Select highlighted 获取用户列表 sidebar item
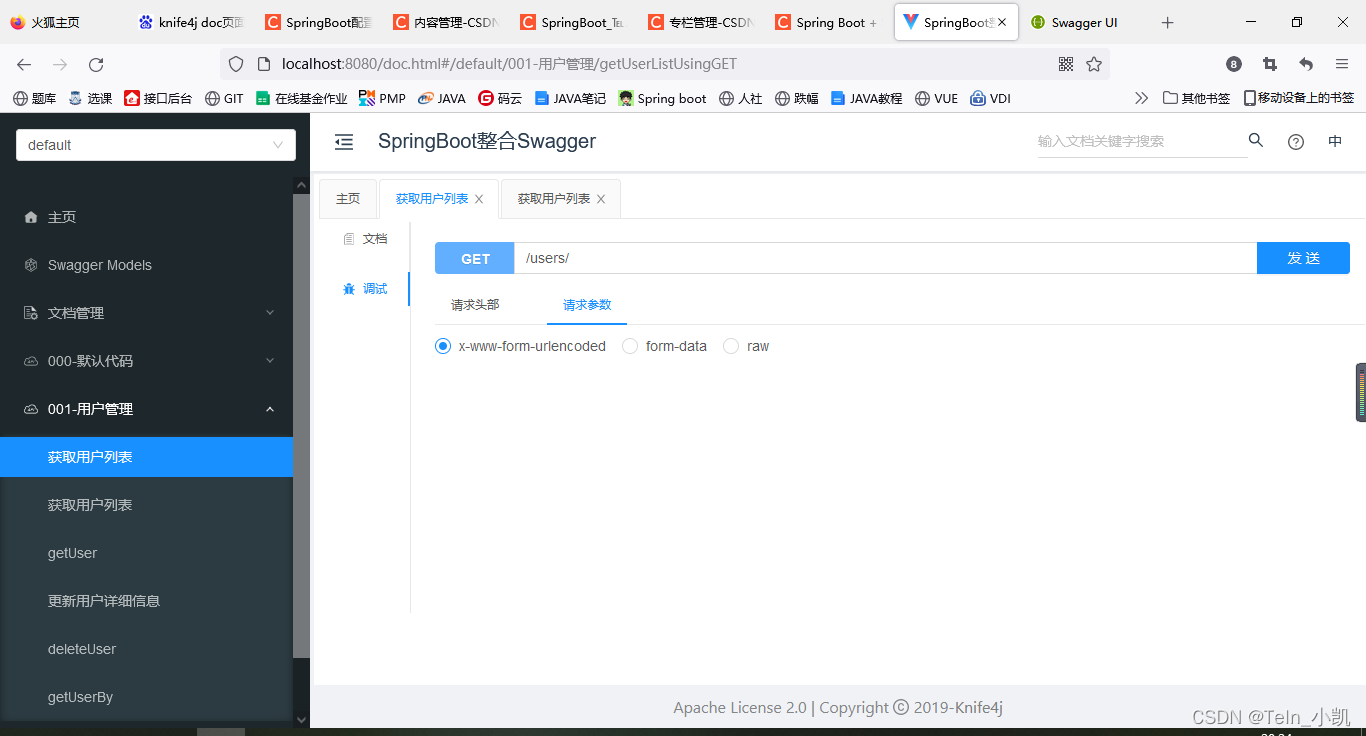The width and height of the screenshot is (1366, 736). [x=146, y=457]
